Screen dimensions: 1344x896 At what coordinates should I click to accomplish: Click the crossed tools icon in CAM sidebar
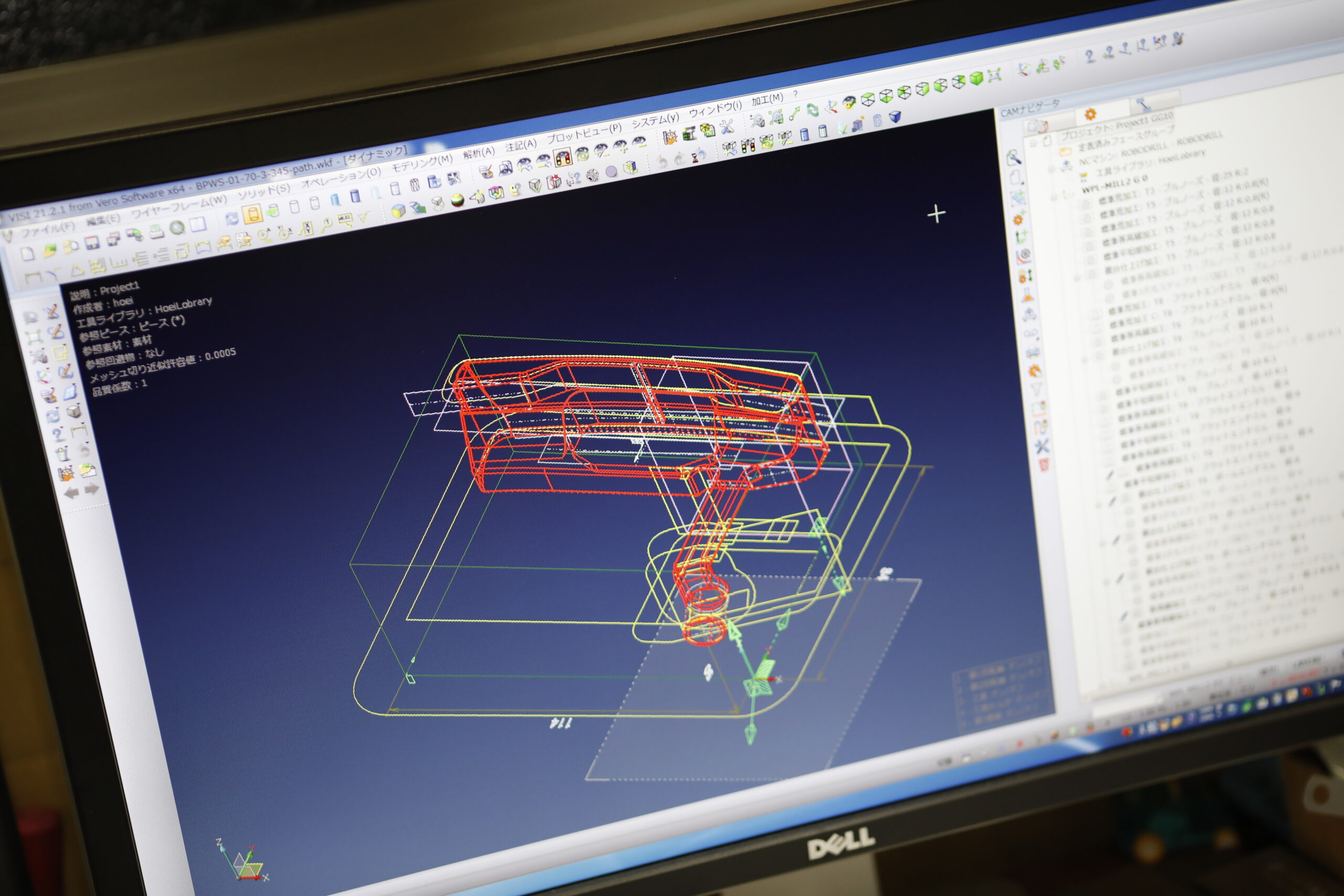tap(1041, 445)
